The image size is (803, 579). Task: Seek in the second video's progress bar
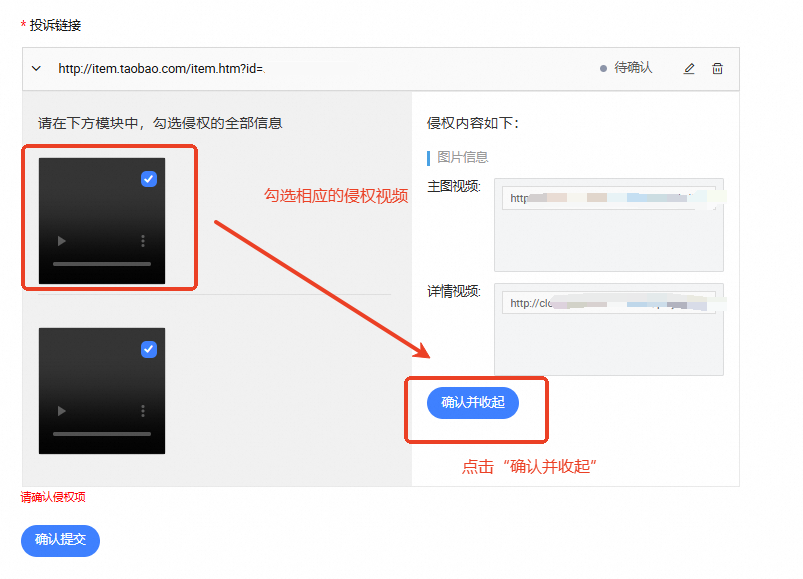[102, 434]
